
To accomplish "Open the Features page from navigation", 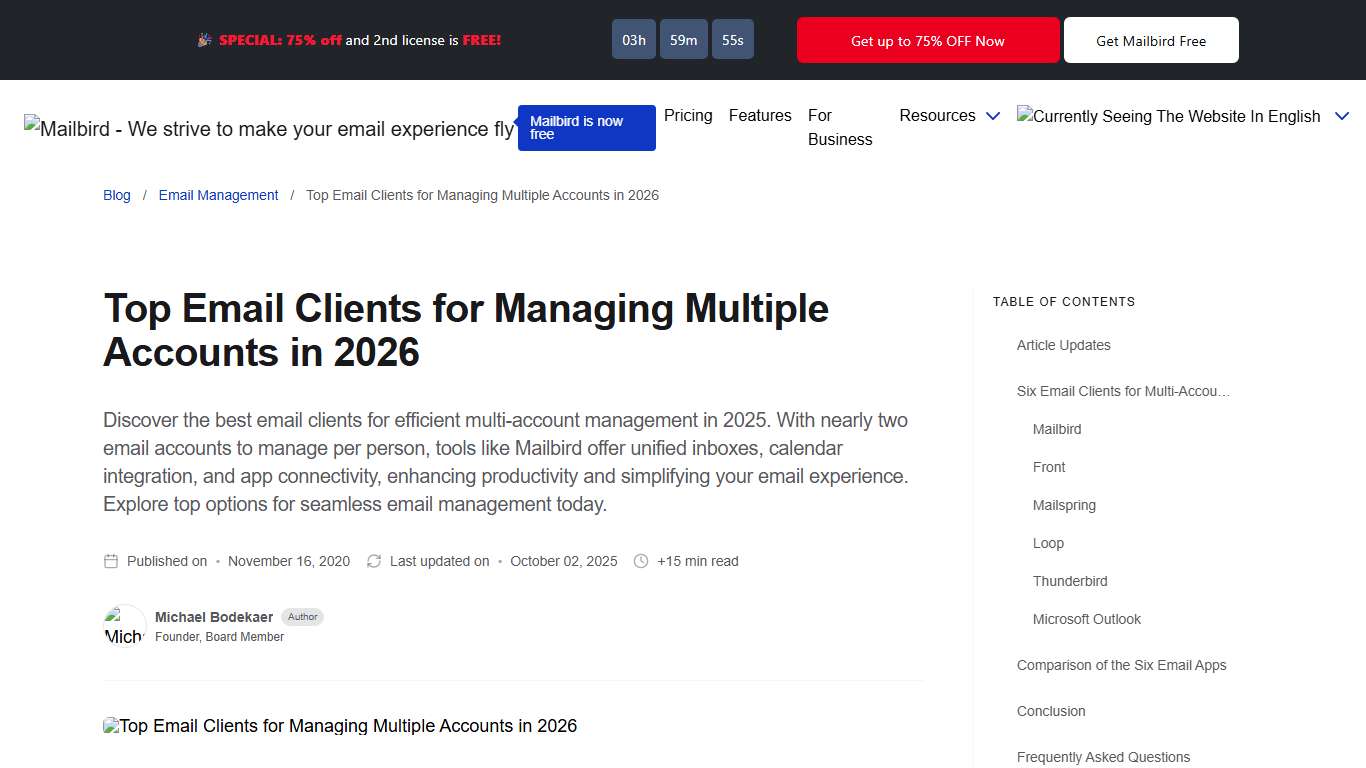I will click(760, 116).
